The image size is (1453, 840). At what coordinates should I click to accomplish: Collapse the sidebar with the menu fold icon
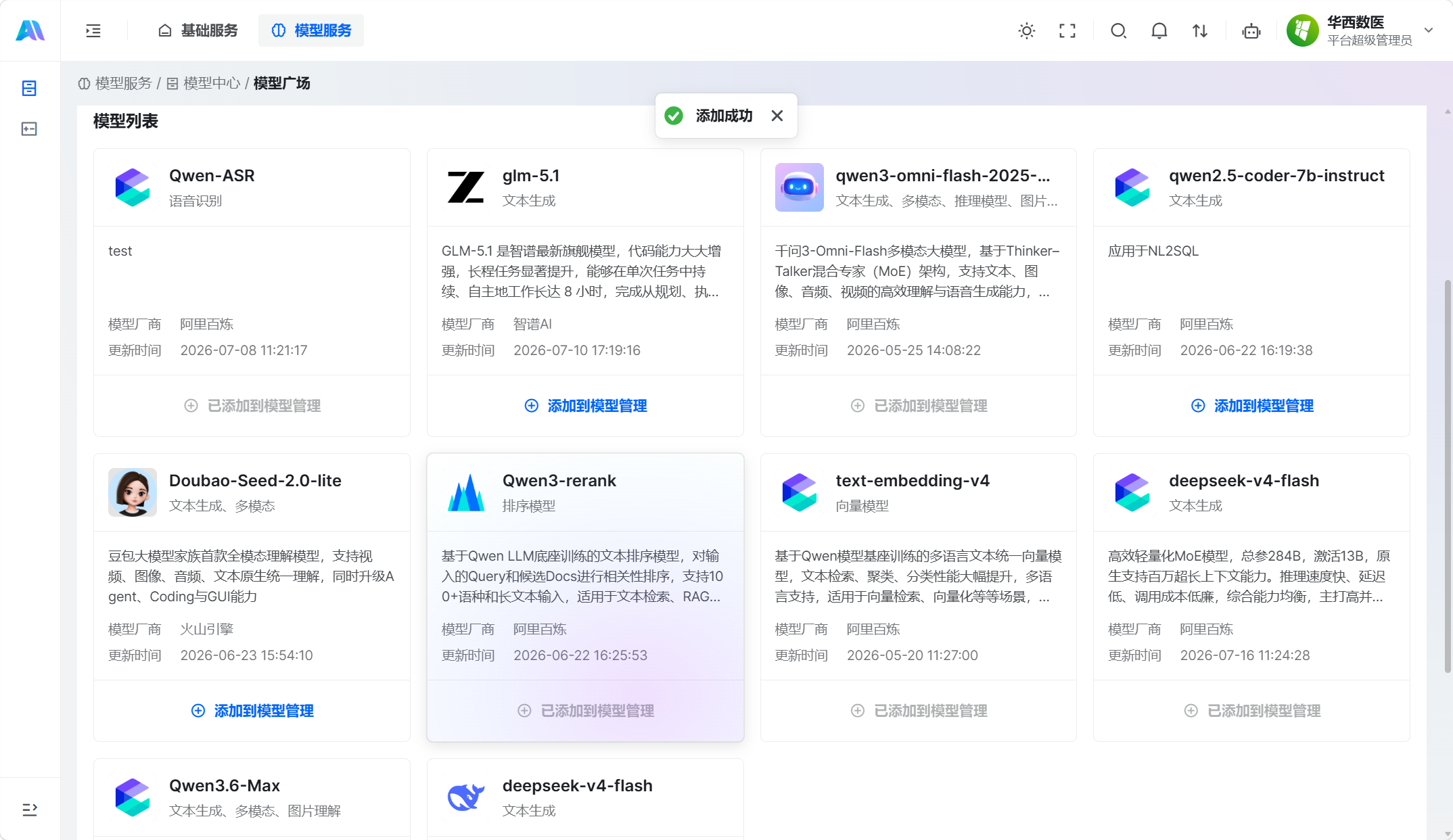coord(93,30)
